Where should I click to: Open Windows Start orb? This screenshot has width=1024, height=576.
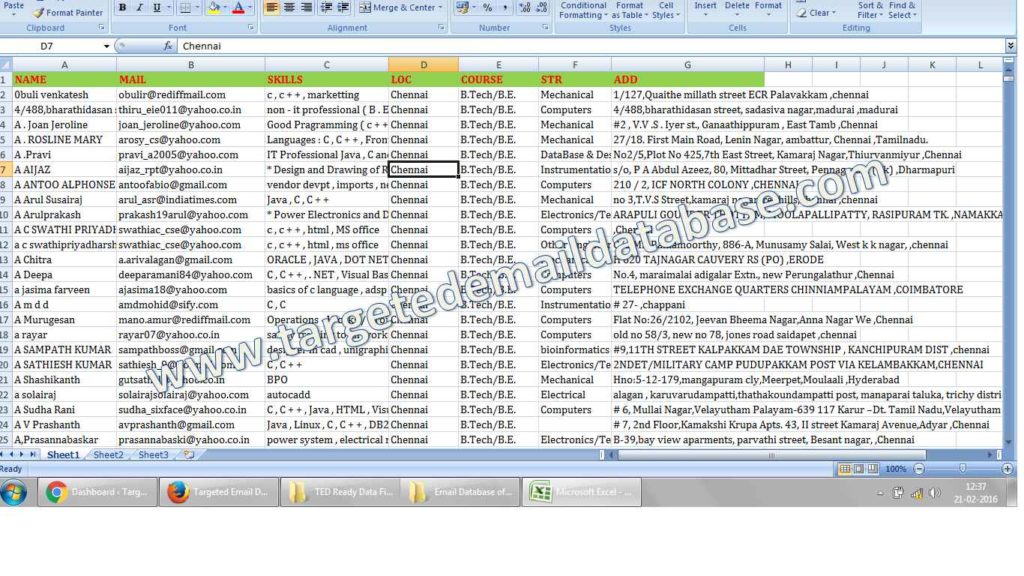pos(14,492)
